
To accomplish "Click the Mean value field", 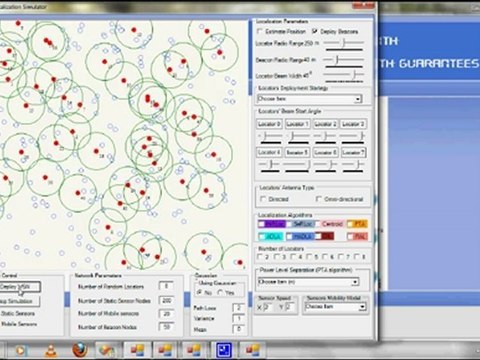I will coord(239,329).
